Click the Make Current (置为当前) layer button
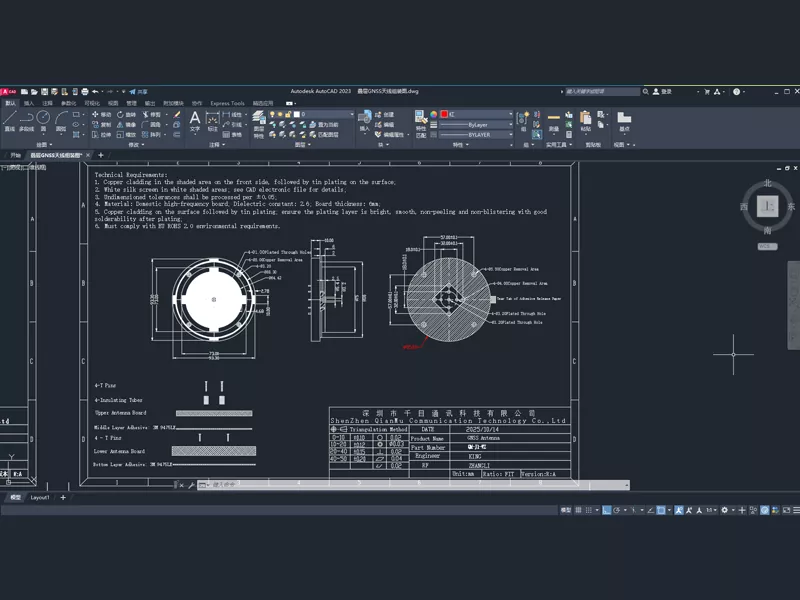 point(324,124)
